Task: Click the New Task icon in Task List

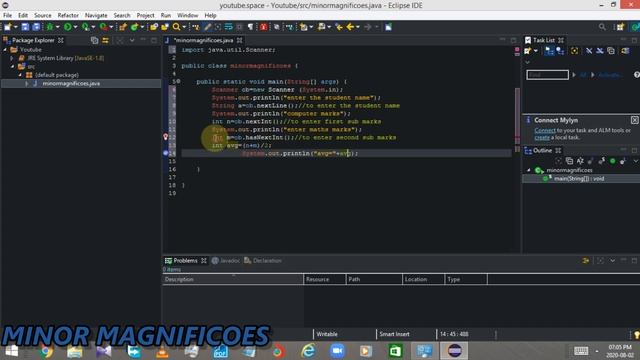Action: pyautogui.click(x=528, y=51)
